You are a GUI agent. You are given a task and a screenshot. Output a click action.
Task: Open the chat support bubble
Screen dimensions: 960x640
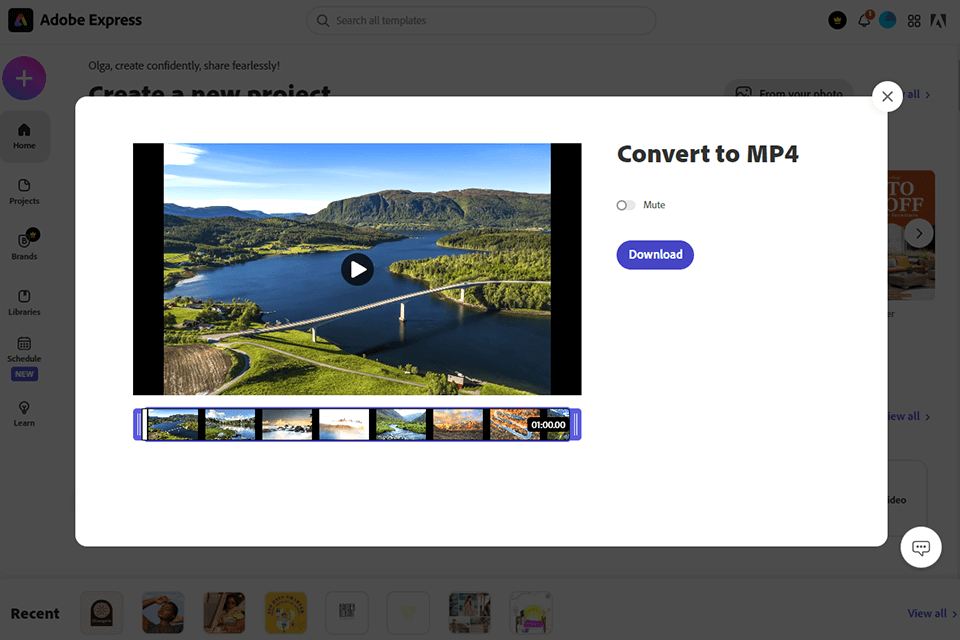pos(921,547)
